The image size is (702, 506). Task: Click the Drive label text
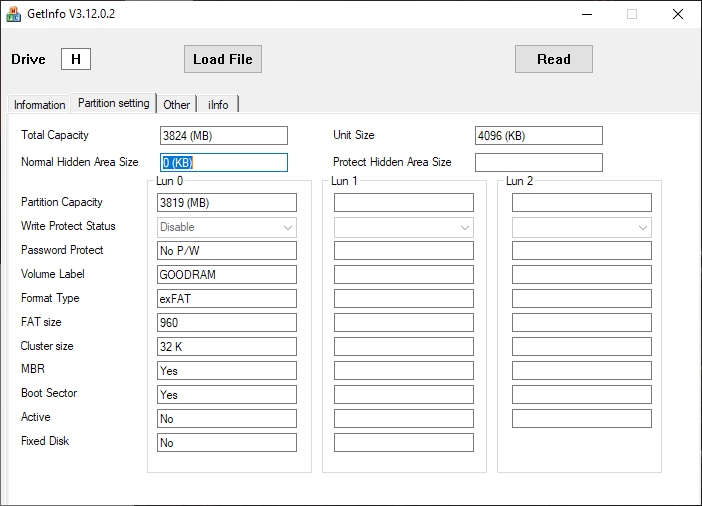pos(28,59)
